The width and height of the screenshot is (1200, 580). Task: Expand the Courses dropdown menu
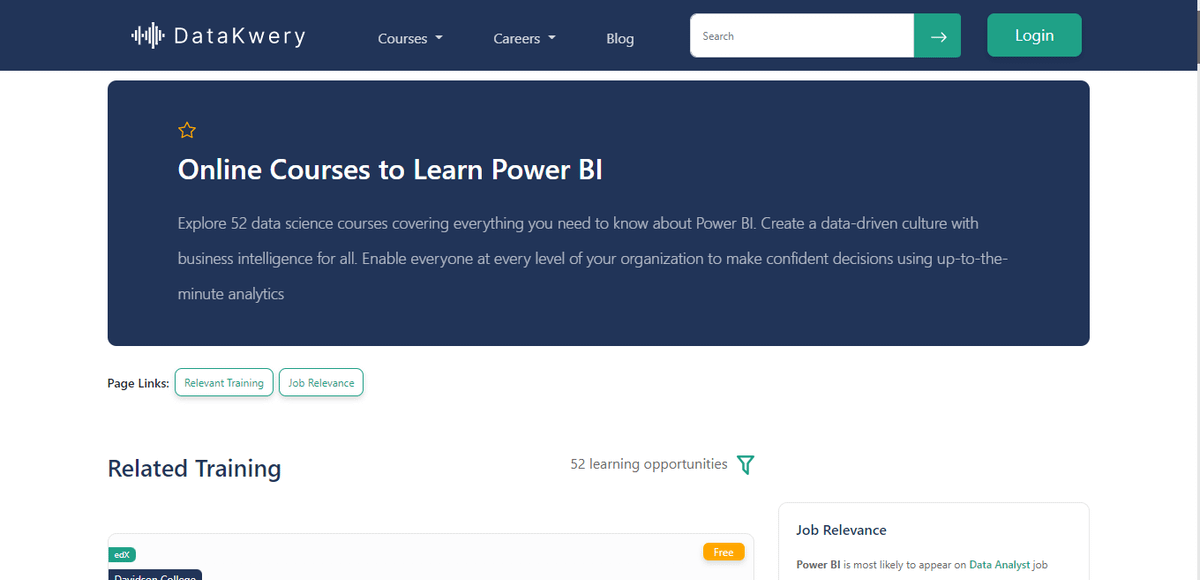409,39
